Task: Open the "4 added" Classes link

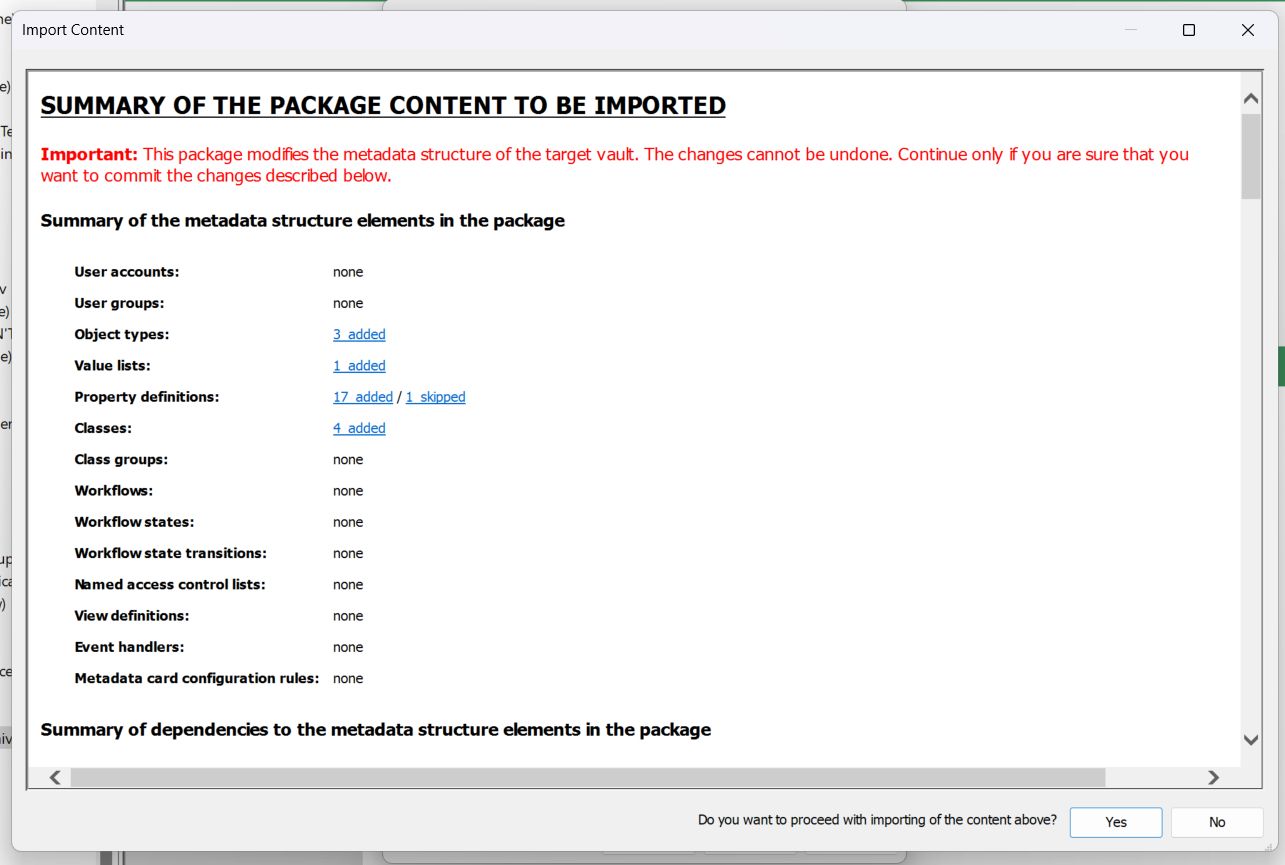Action: [359, 428]
